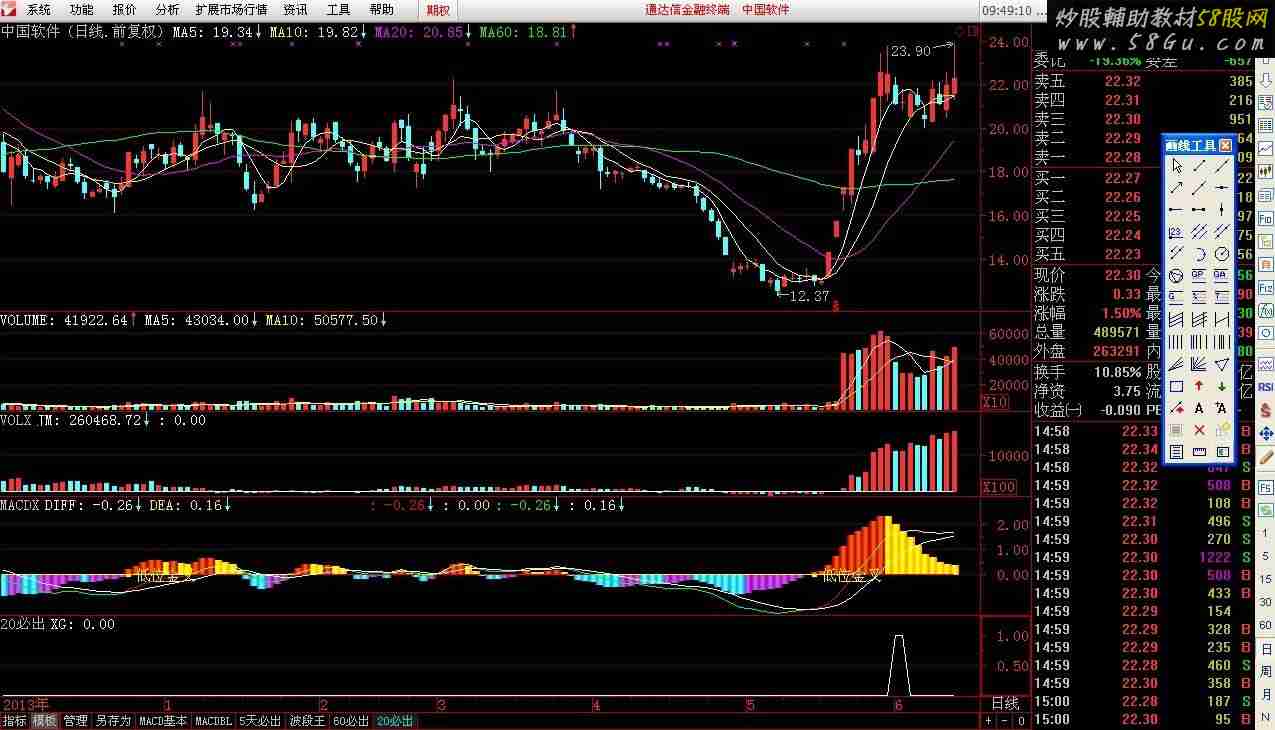Select the rectangle drawing tool
The height and width of the screenshot is (730, 1275).
pyautogui.click(x=1176, y=386)
